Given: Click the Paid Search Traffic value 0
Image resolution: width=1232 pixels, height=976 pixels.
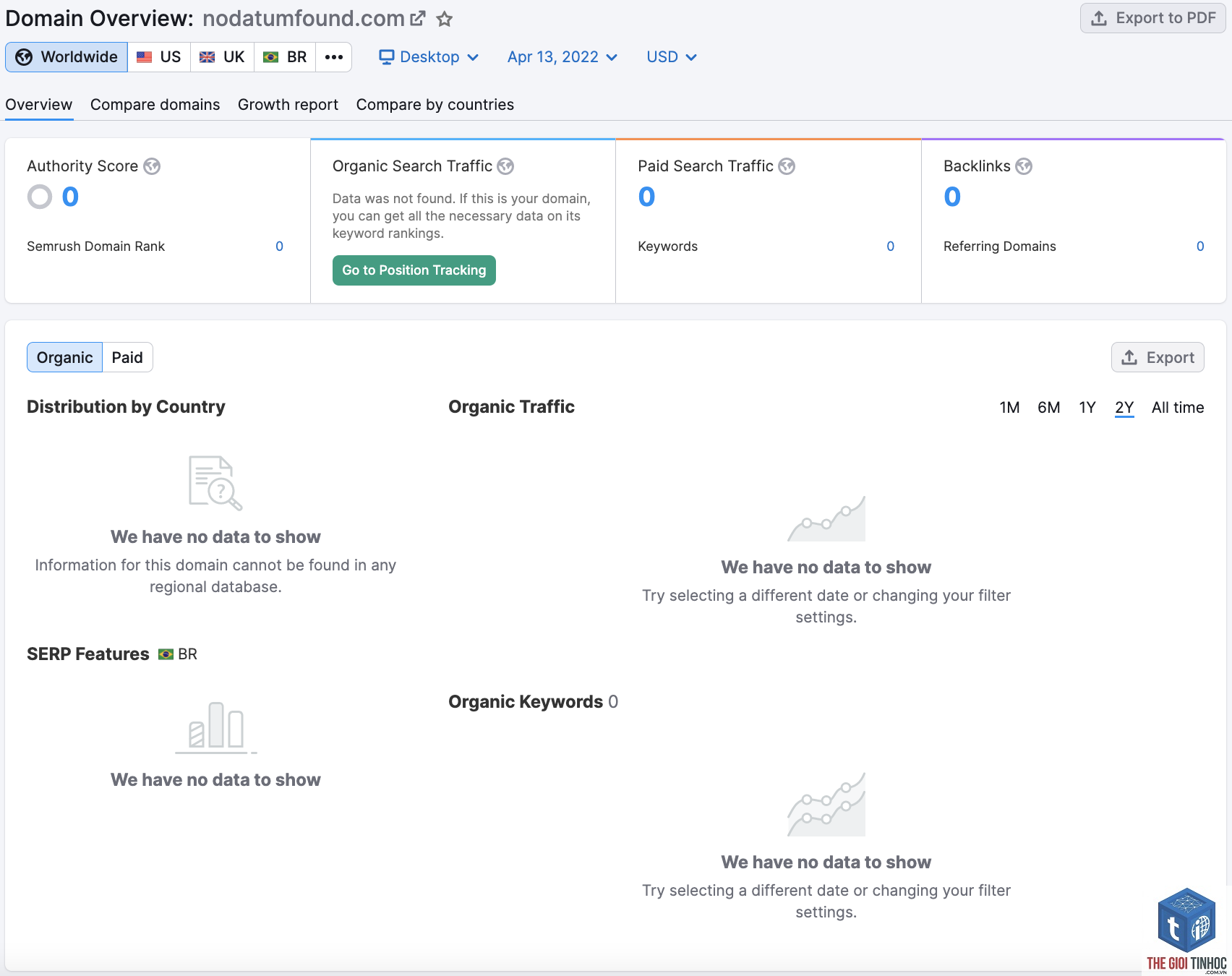Looking at the screenshot, I should coord(647,197).
